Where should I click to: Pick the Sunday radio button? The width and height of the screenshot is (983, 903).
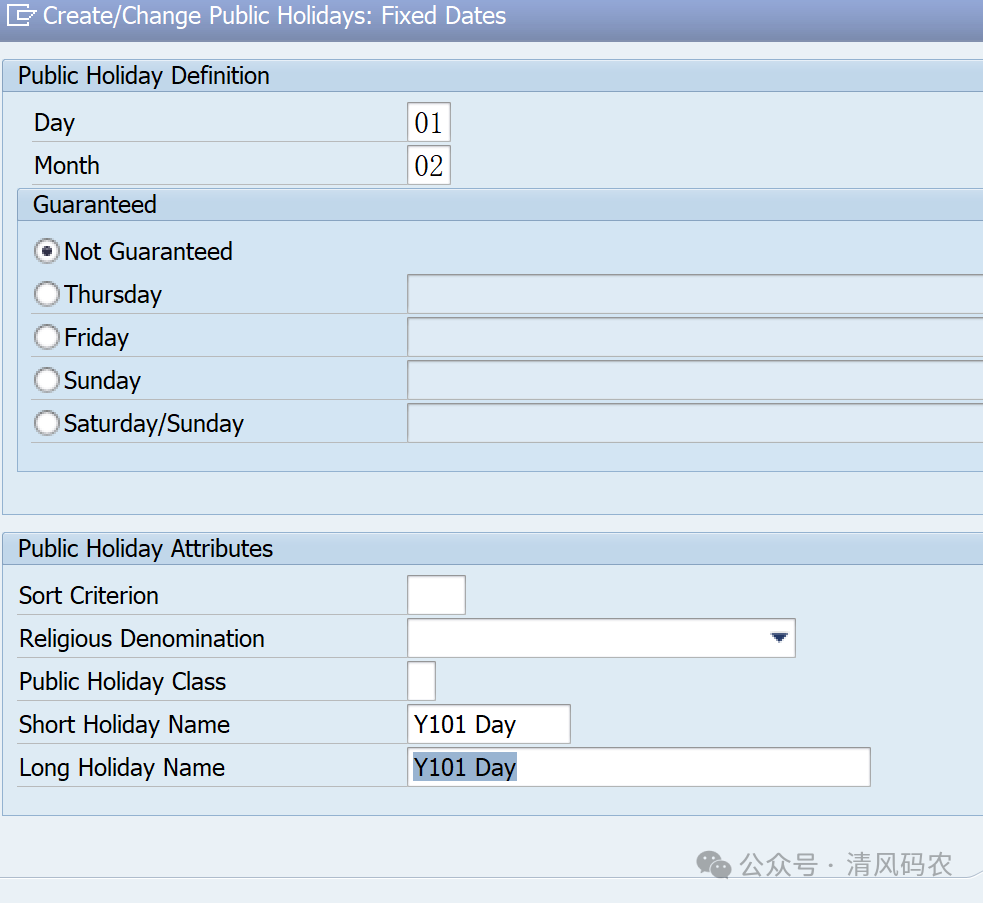click(x=47, y=380)
